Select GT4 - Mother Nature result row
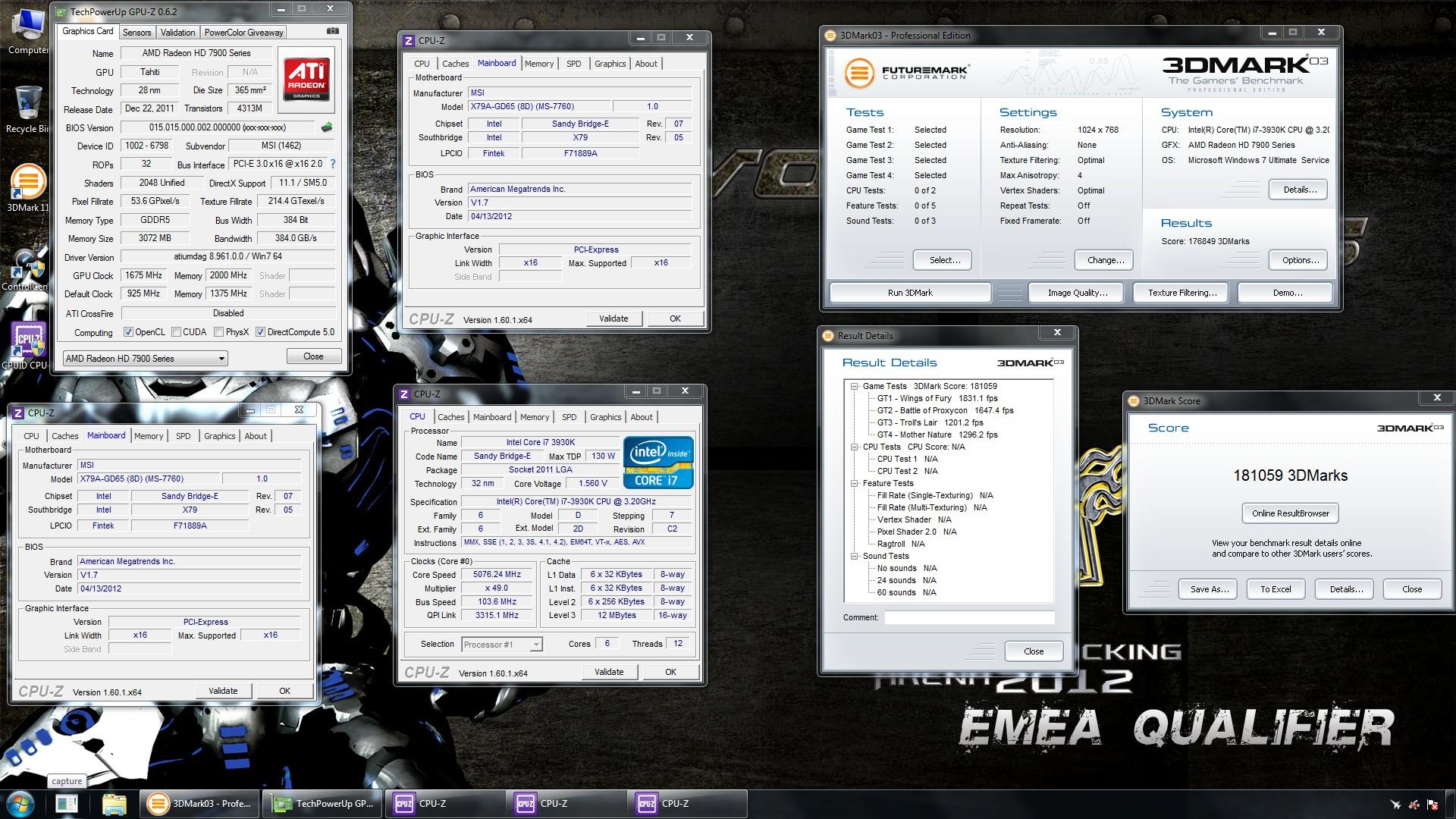 [937, 435]
